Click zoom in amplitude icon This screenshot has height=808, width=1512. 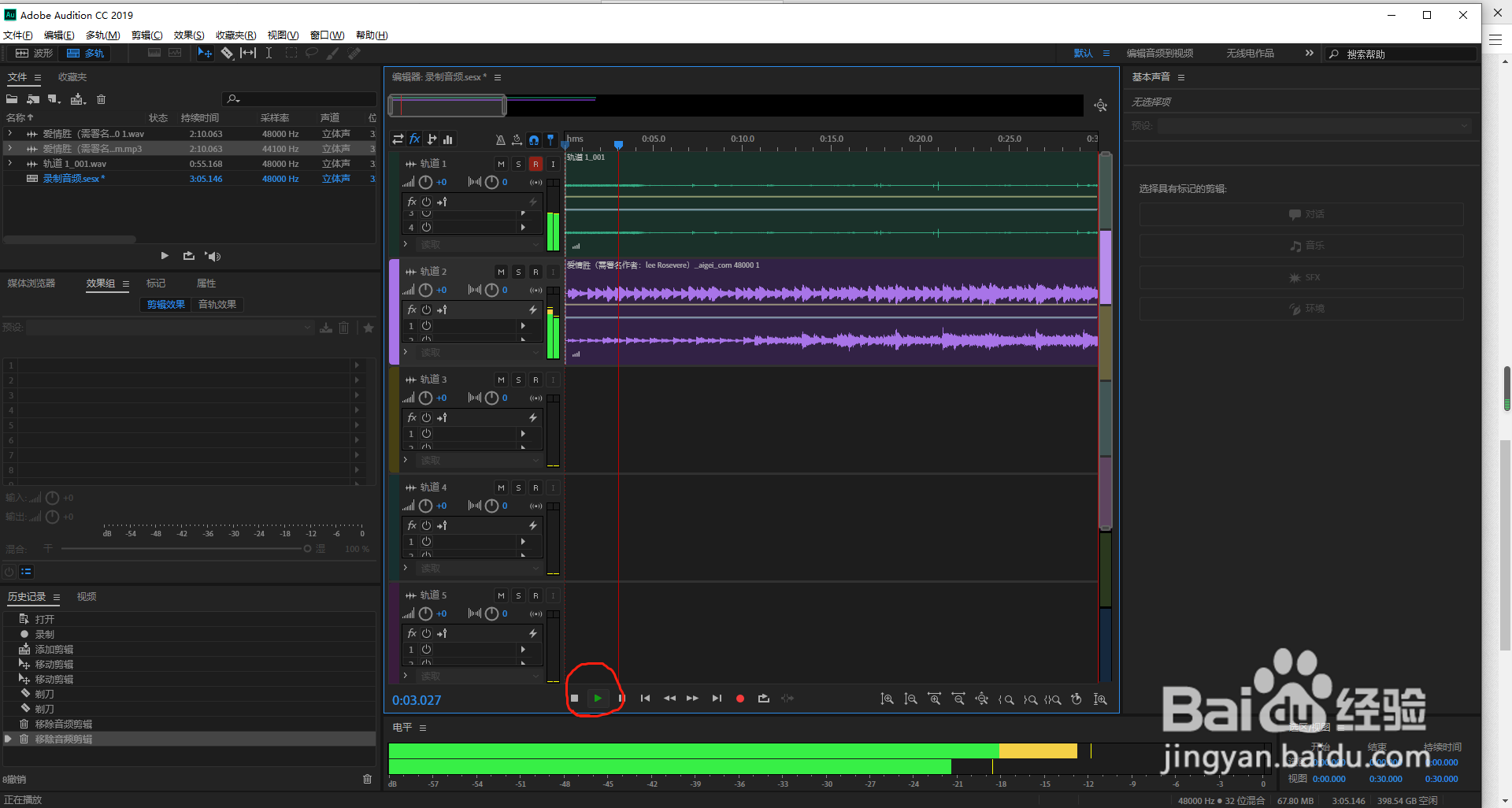[887, 699]
